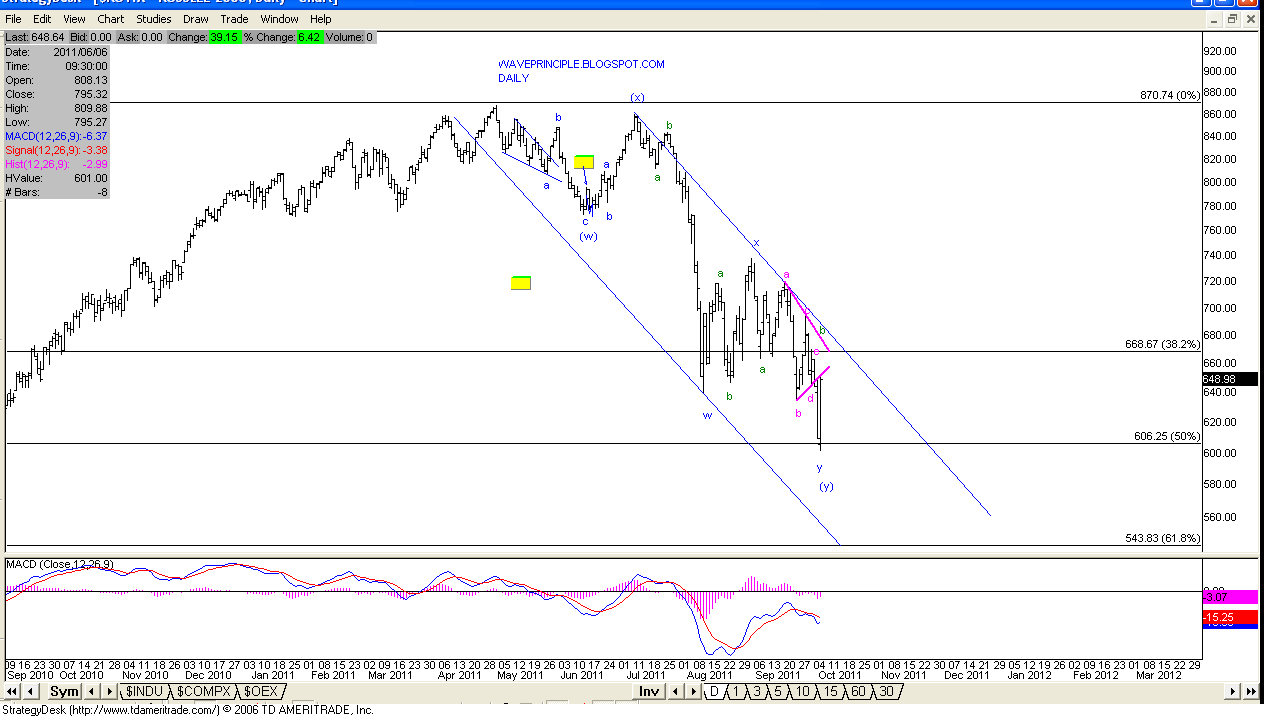1264x716 pixels.
Task: Select the 1 minute interval tab
Action: pyautogui.click(x=736, y=691)
